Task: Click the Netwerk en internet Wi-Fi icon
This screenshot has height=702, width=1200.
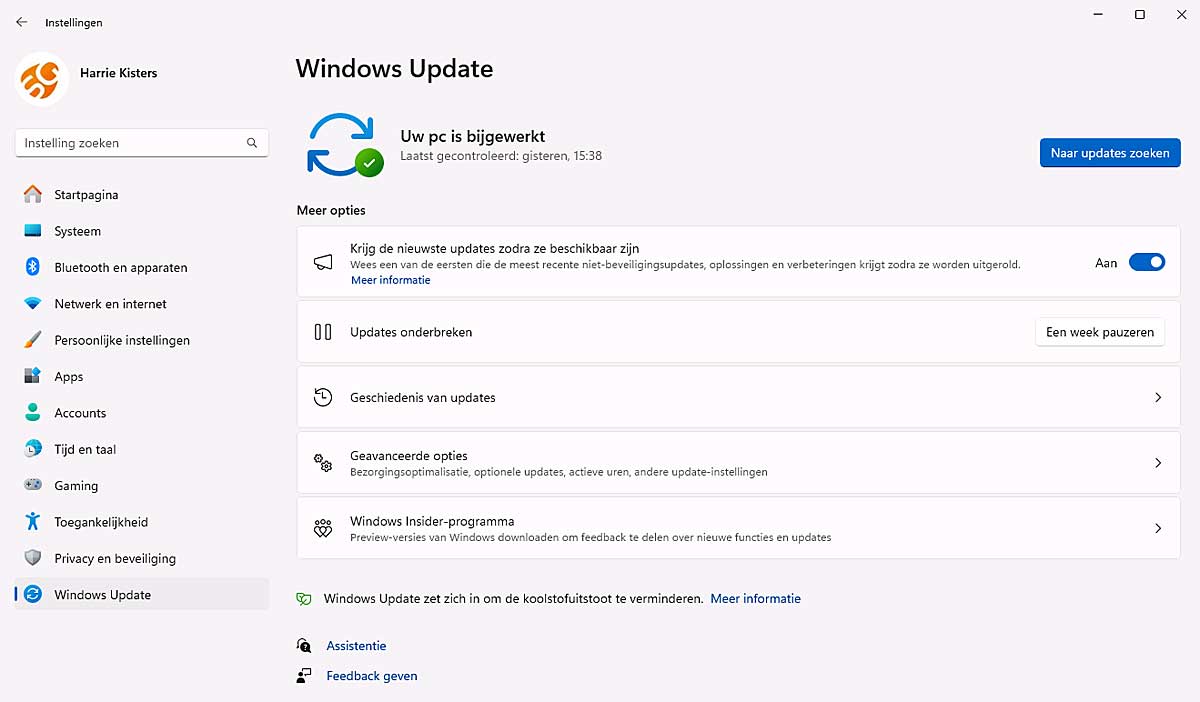Action: [33, 304]
